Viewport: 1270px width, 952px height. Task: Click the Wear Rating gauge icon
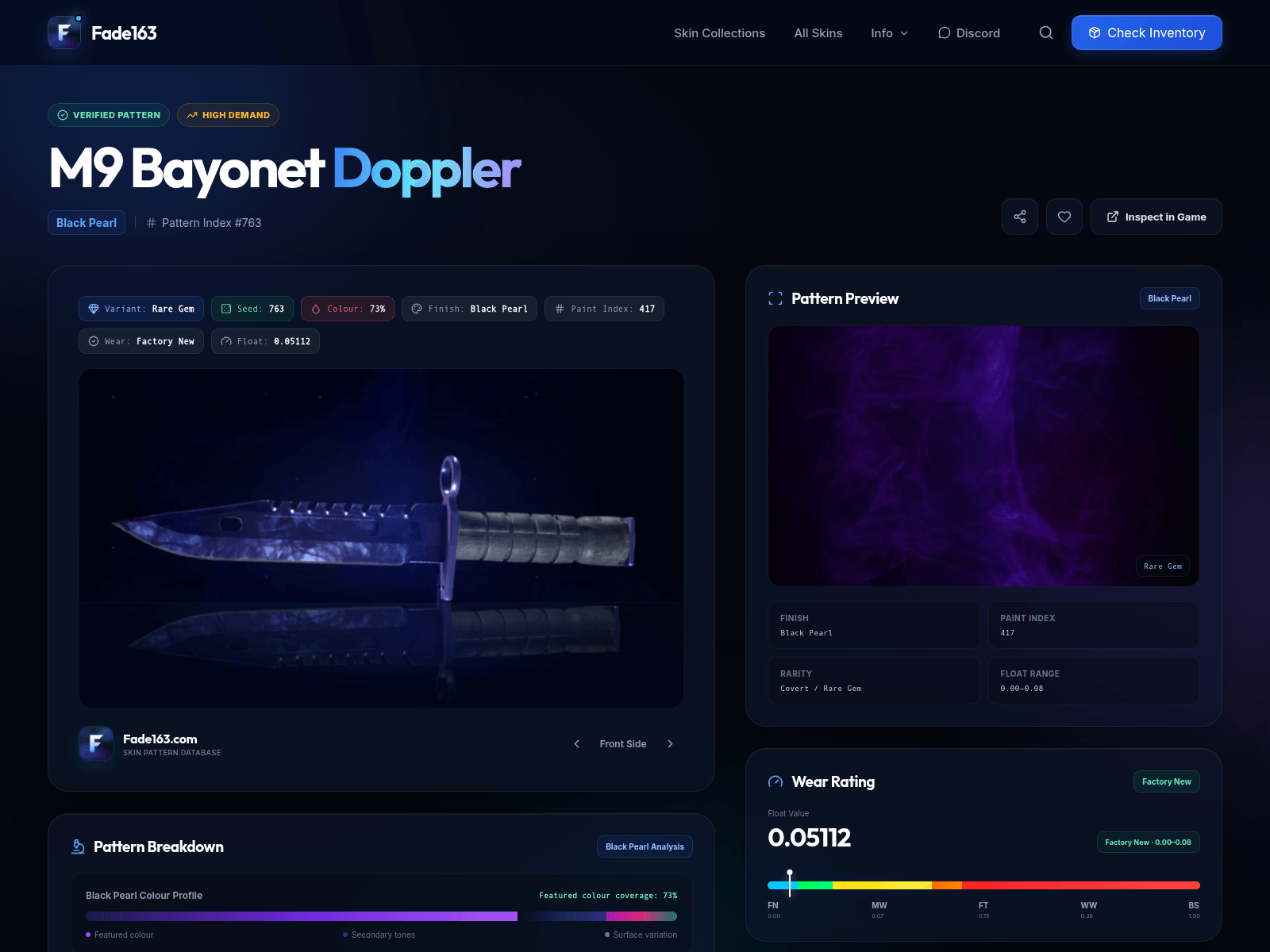[775, 781]
